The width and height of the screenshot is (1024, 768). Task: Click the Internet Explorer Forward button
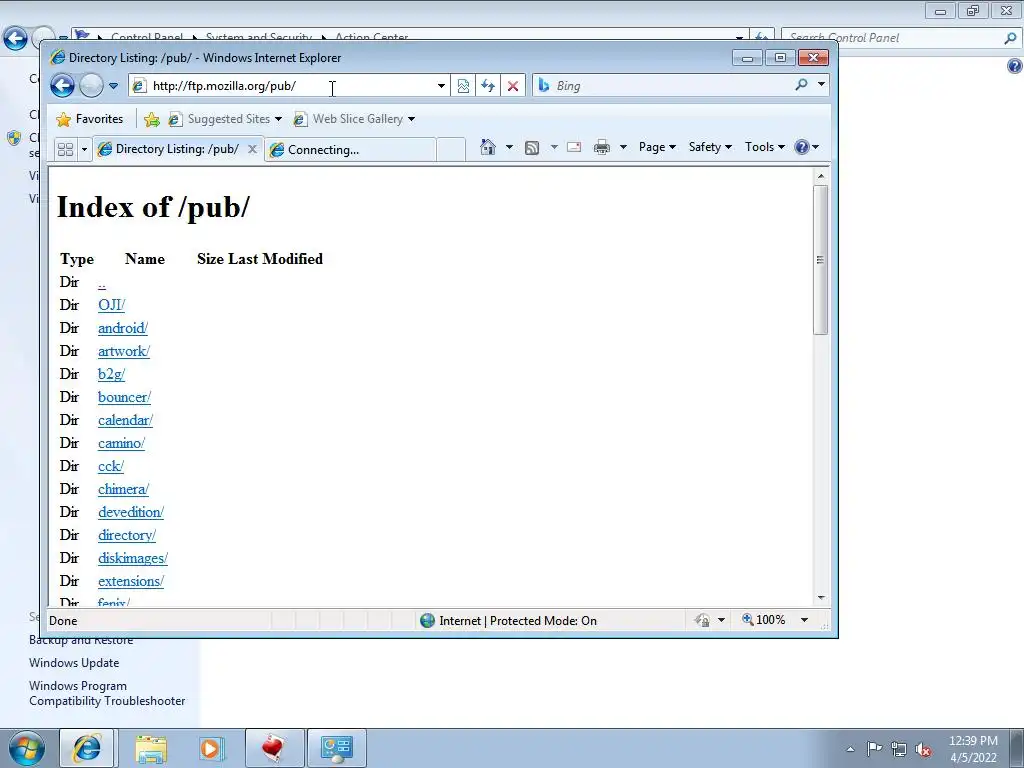click(91, 86)
